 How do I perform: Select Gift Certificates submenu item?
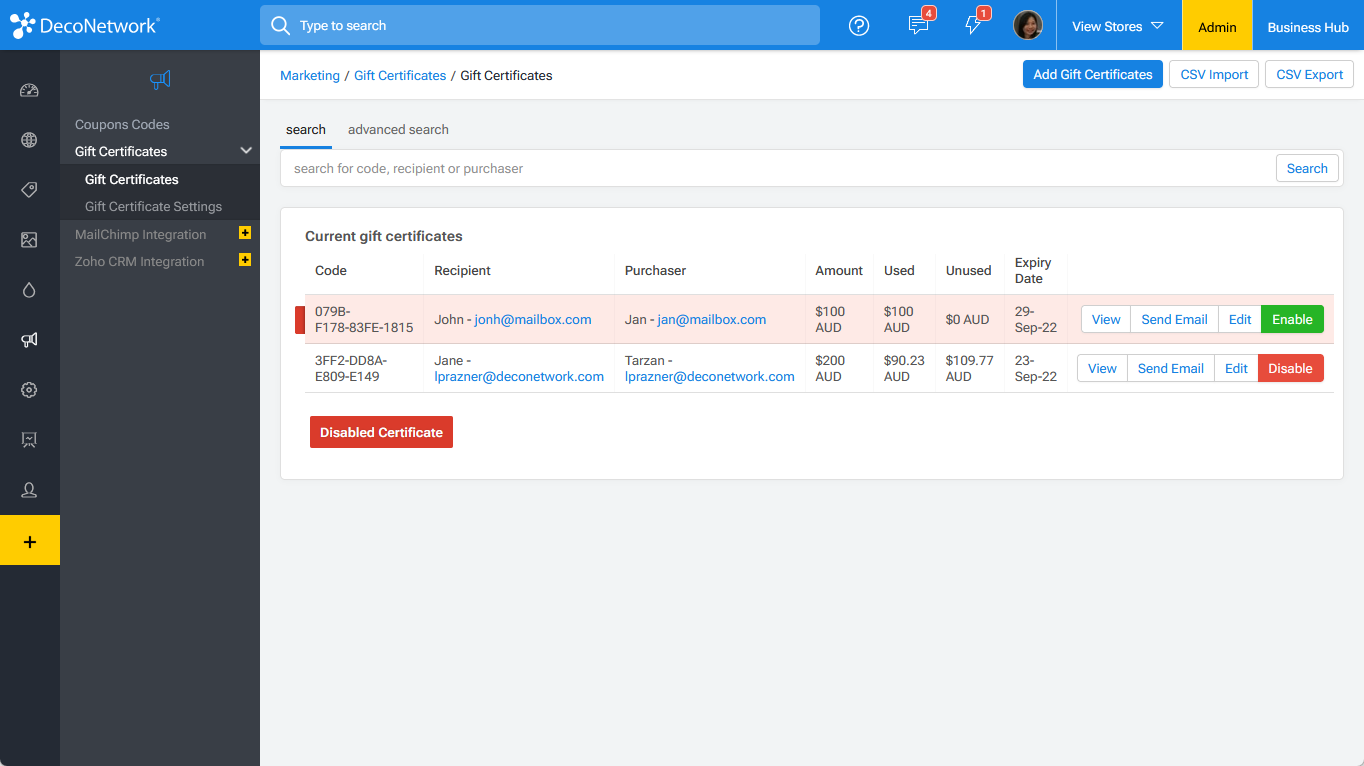(x=132, y=179)
